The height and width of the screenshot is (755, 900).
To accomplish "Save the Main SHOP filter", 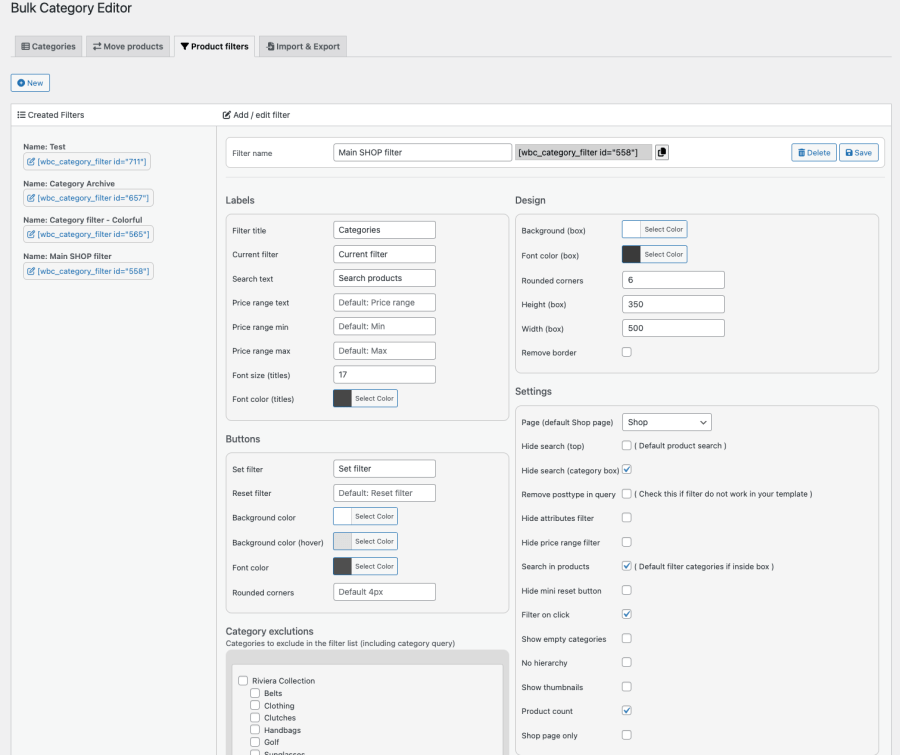I will tap(857, 151).
